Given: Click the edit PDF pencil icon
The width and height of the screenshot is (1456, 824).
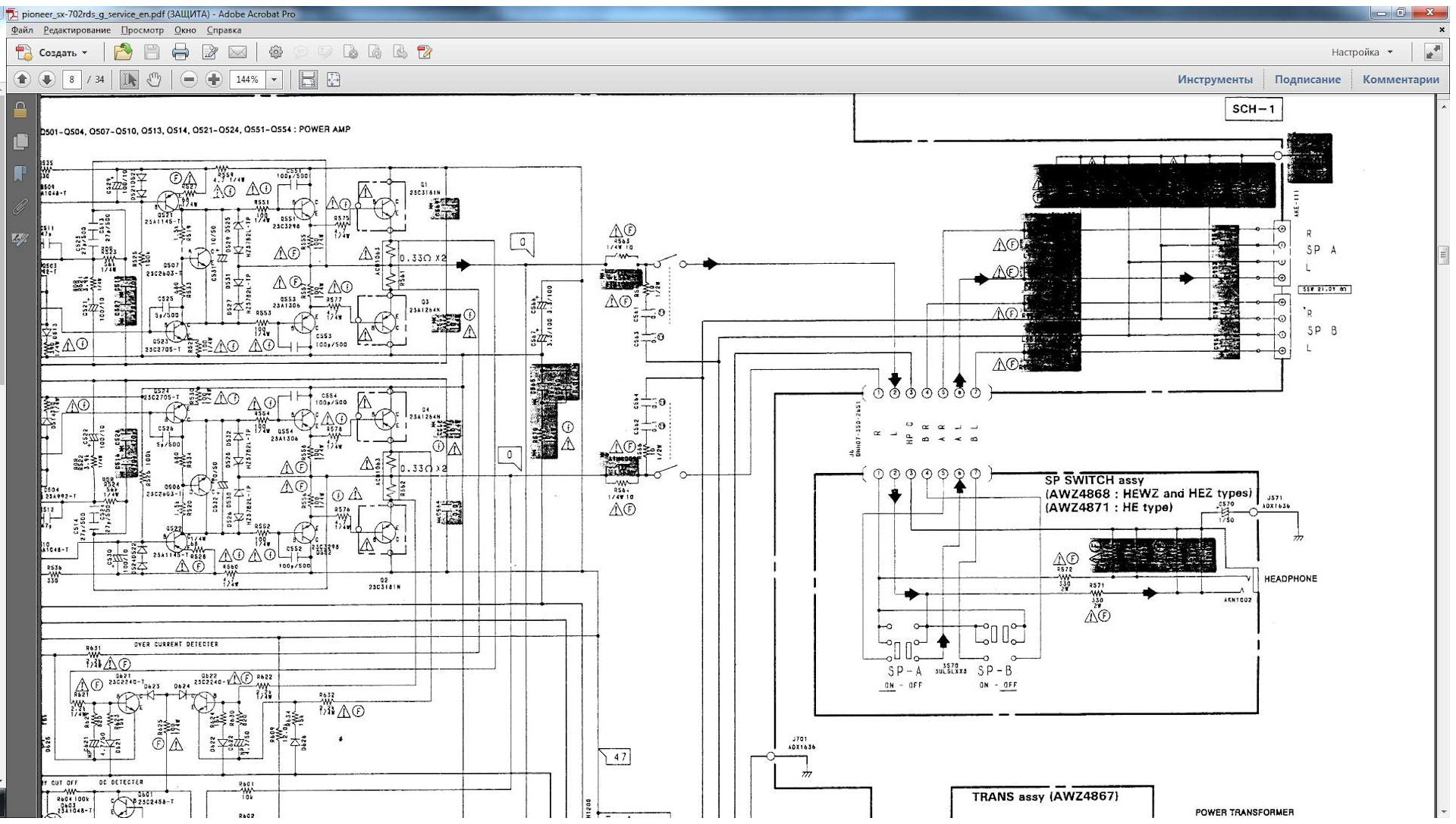Looking at the screenshot, I should (425, 52).
